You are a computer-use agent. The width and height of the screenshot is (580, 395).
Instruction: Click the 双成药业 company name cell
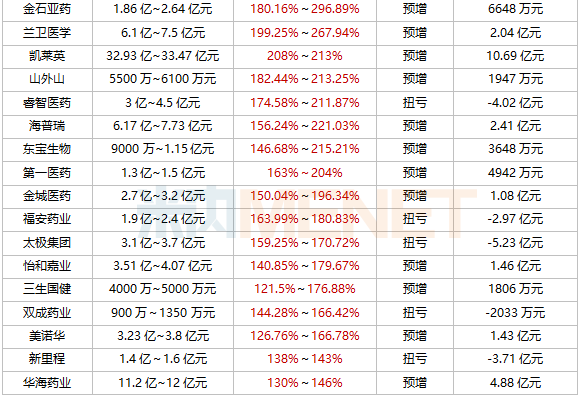[47, 313]
